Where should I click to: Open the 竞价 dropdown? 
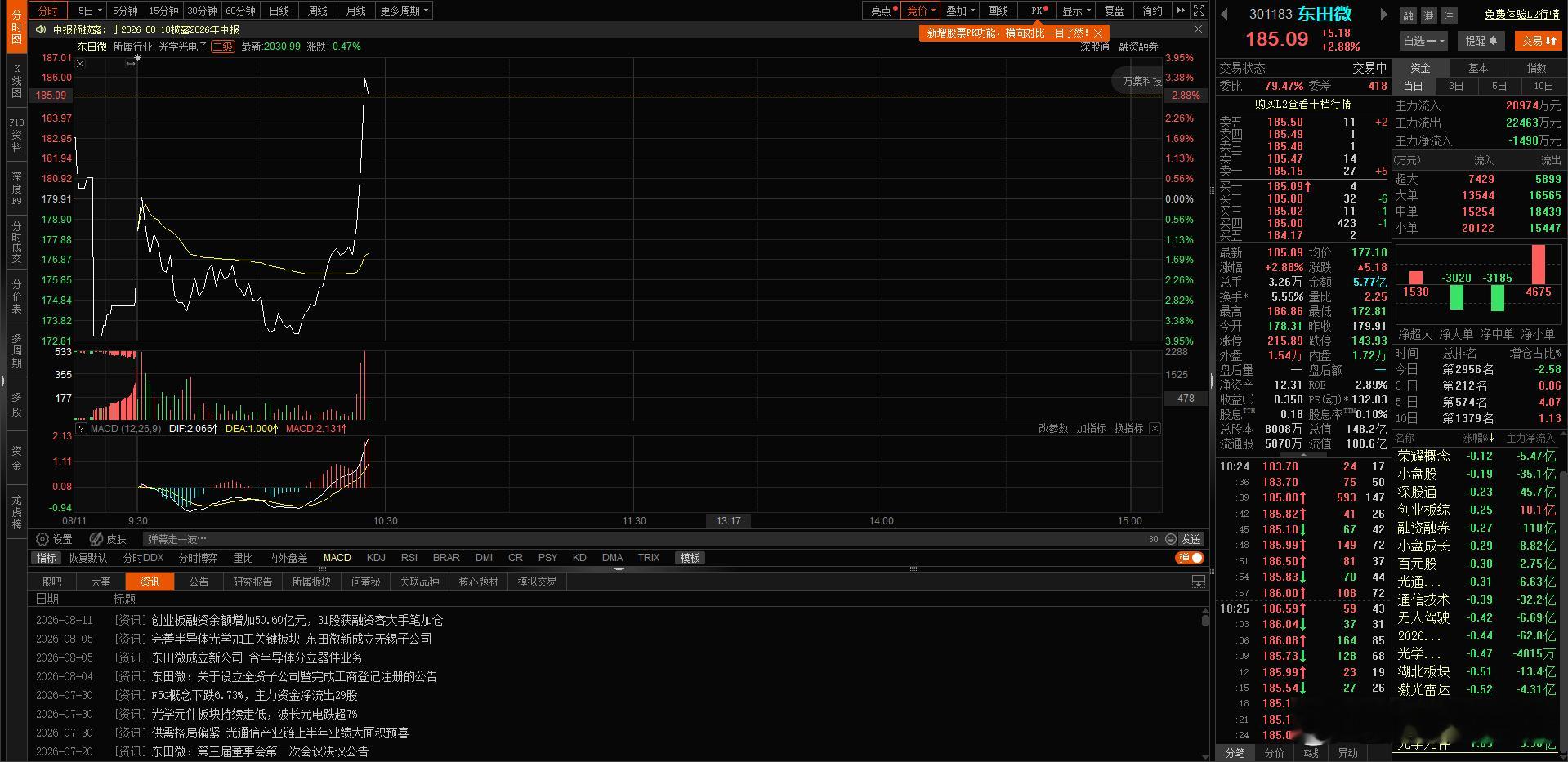(x=922, y=11)
